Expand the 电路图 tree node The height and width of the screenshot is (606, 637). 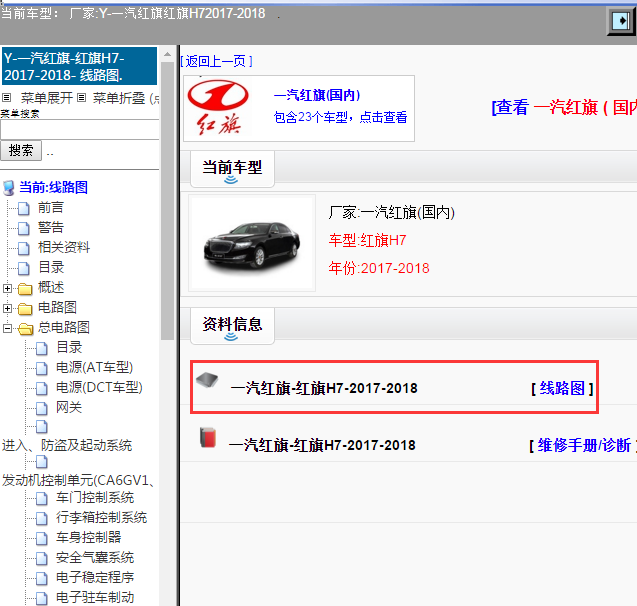(7, 309)
